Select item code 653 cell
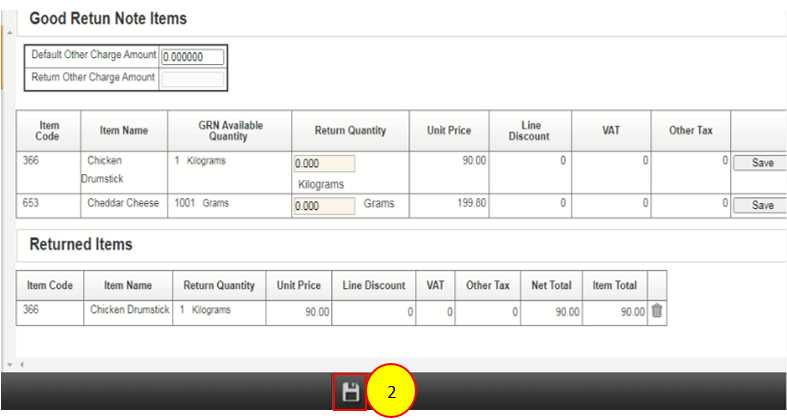This screenshot has width=787, height=420. click(x=48, y=204)
